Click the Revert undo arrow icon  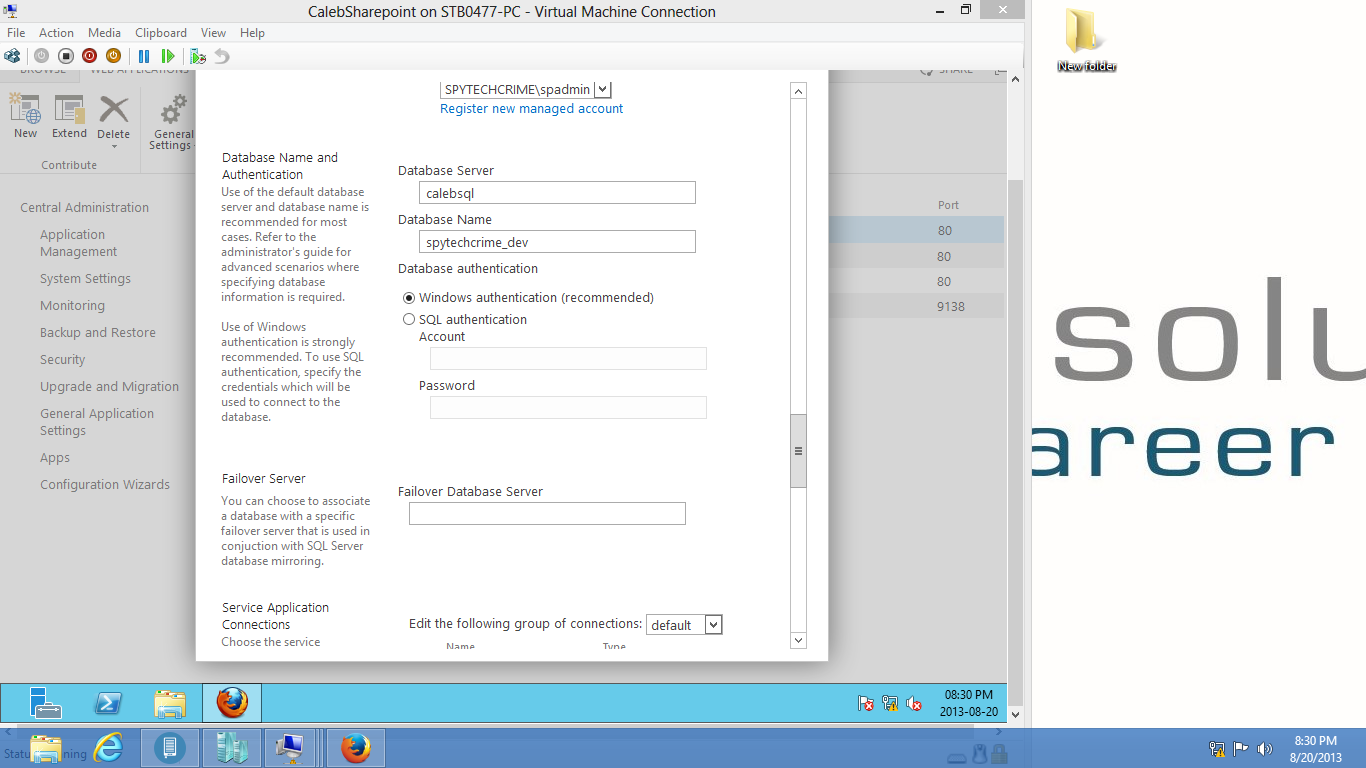click(x=222, y=56)
